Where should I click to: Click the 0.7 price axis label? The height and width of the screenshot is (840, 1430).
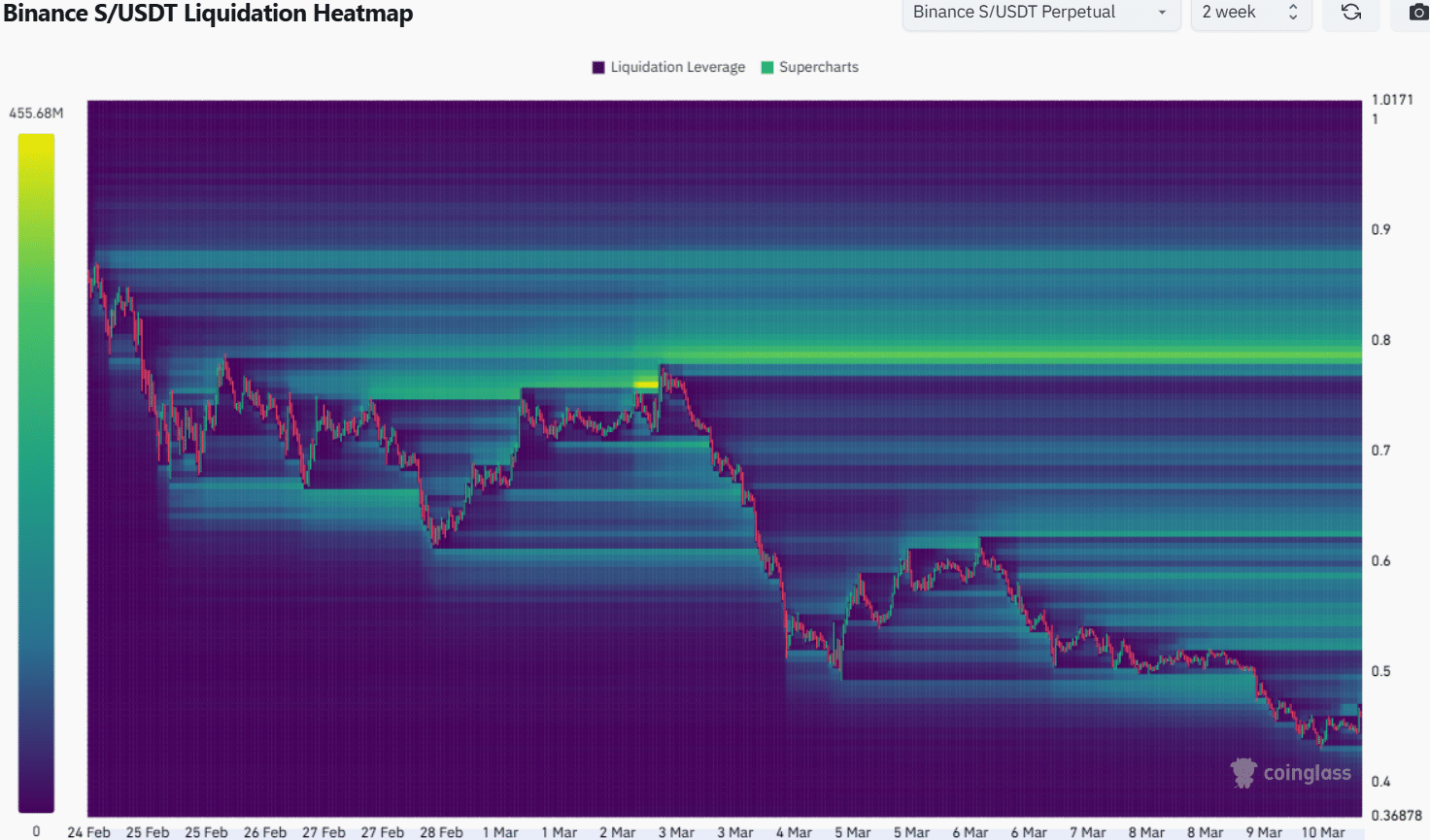pos(1380,451)
